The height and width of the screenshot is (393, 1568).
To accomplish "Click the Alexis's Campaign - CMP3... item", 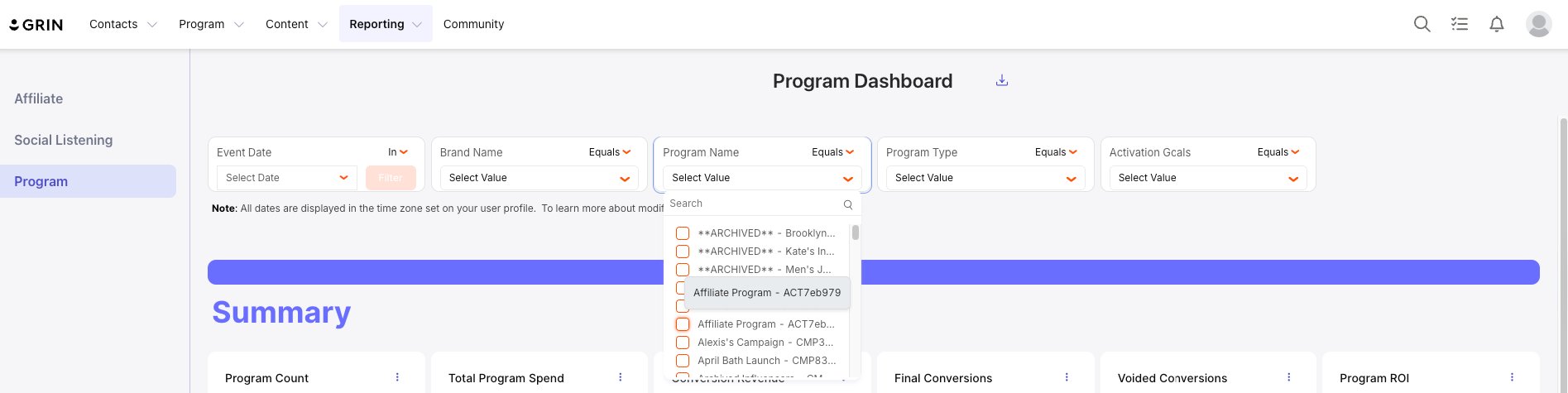I will (x=765, y=343).
